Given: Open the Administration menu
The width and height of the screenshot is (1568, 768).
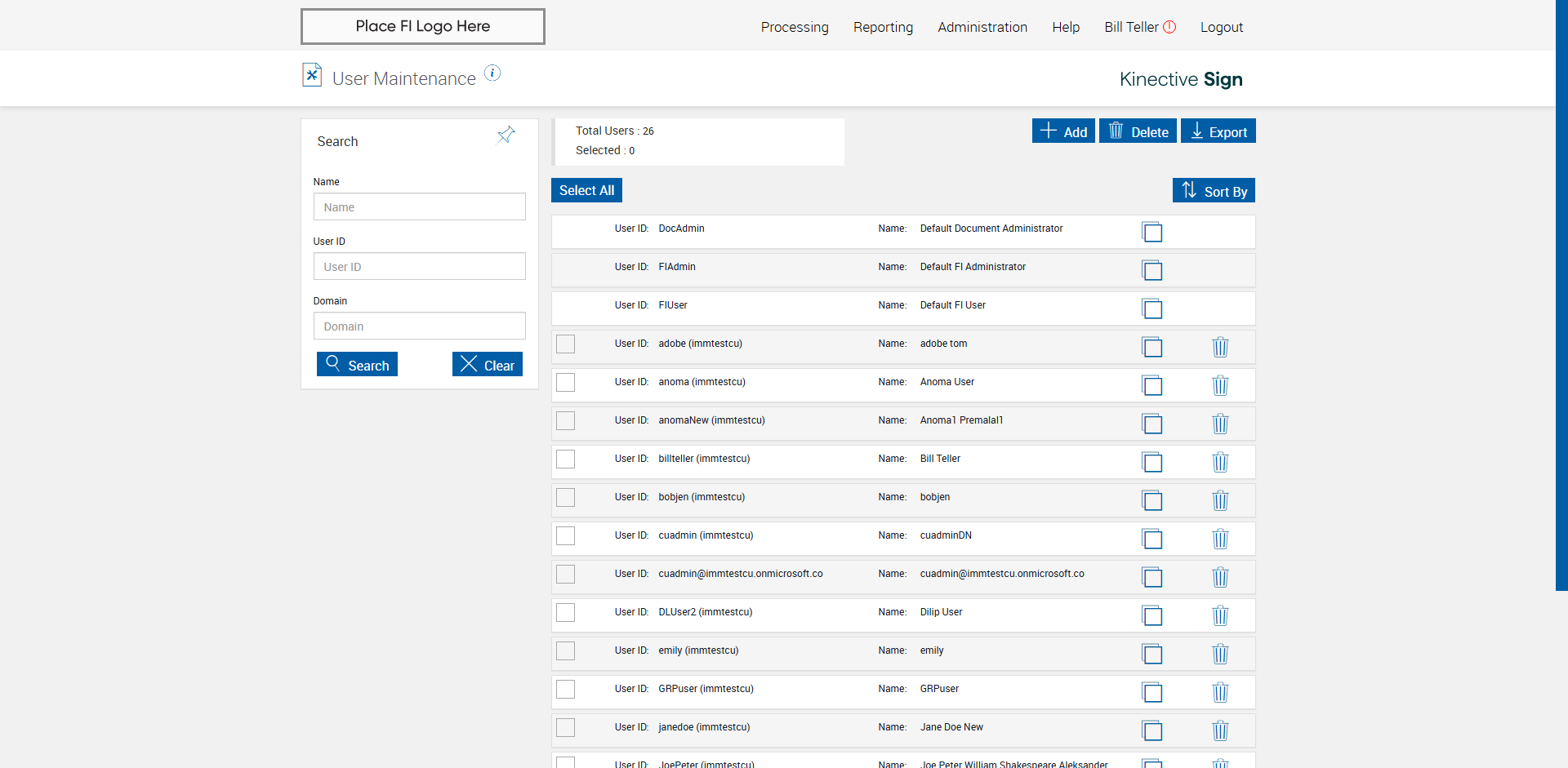Looking at the screenshot, I should click(982, 27).
